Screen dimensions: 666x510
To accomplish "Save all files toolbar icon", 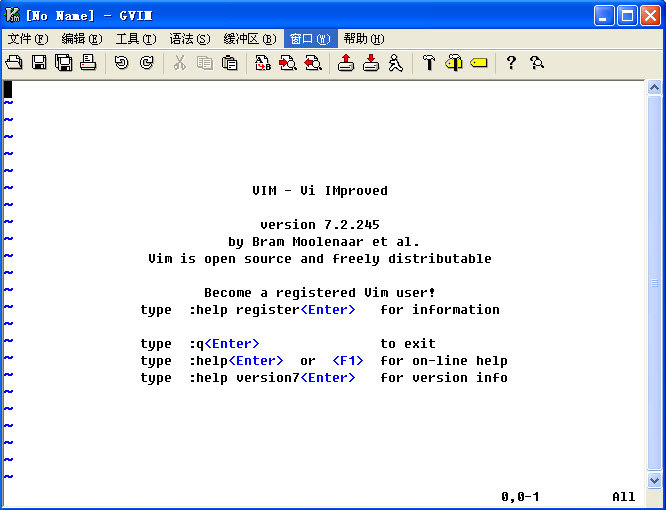I will click(64, 63).
